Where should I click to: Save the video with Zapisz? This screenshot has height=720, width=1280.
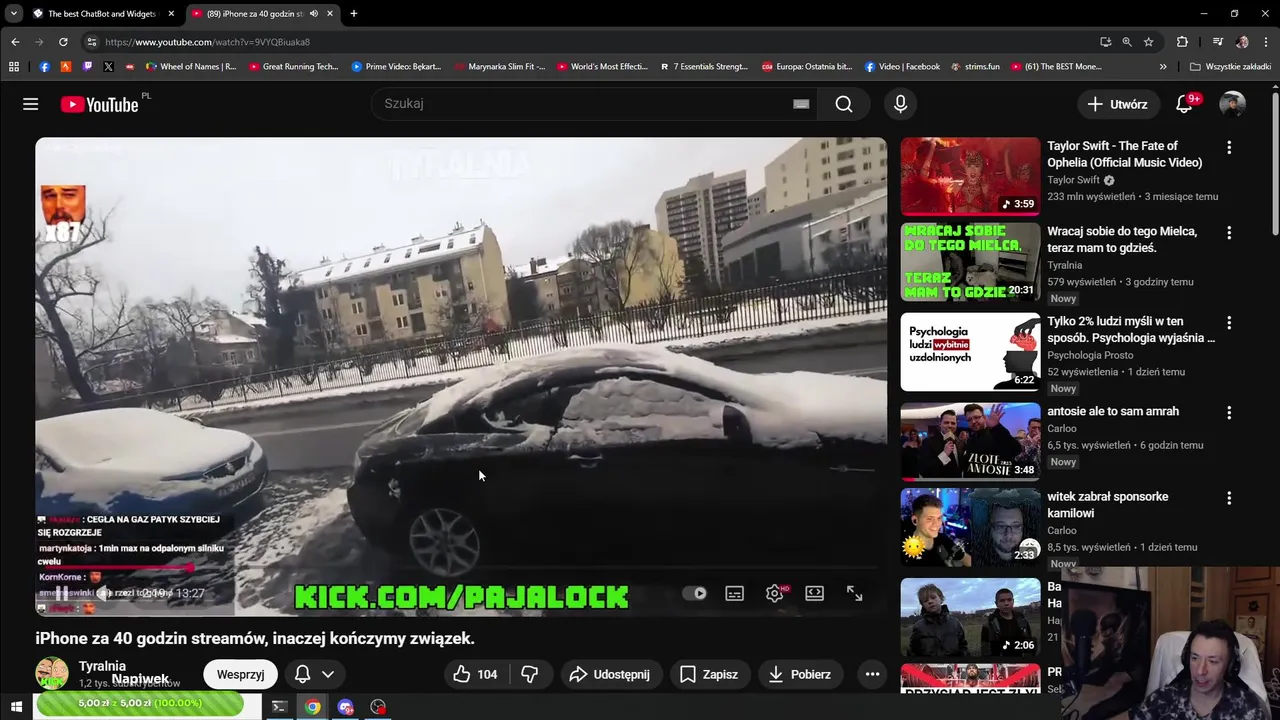click(709, 674)
